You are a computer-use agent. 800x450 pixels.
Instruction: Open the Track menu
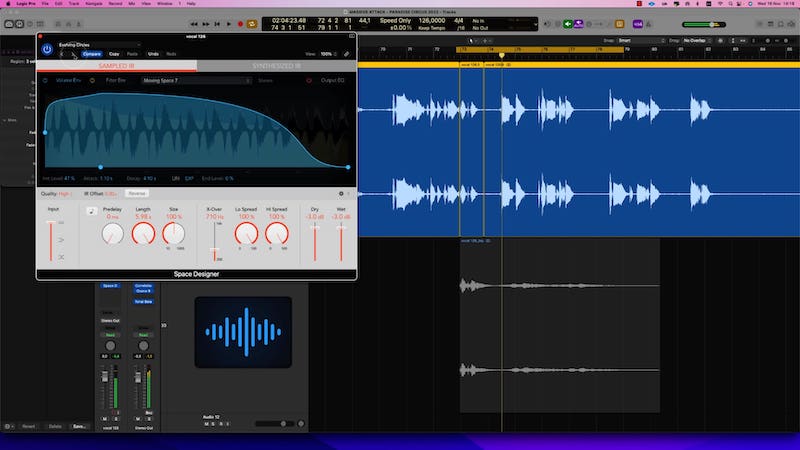point(74,4)
